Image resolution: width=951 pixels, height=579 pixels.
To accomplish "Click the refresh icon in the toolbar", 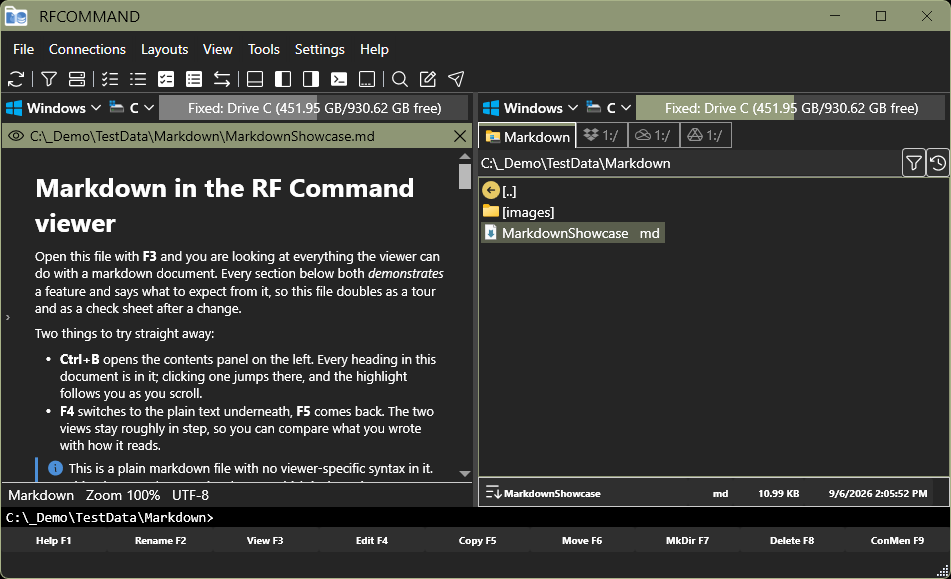I will [16, 79].
